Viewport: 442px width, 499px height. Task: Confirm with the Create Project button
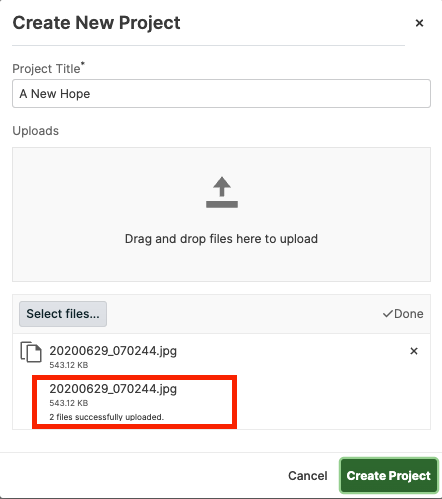(x=388, y=476)
